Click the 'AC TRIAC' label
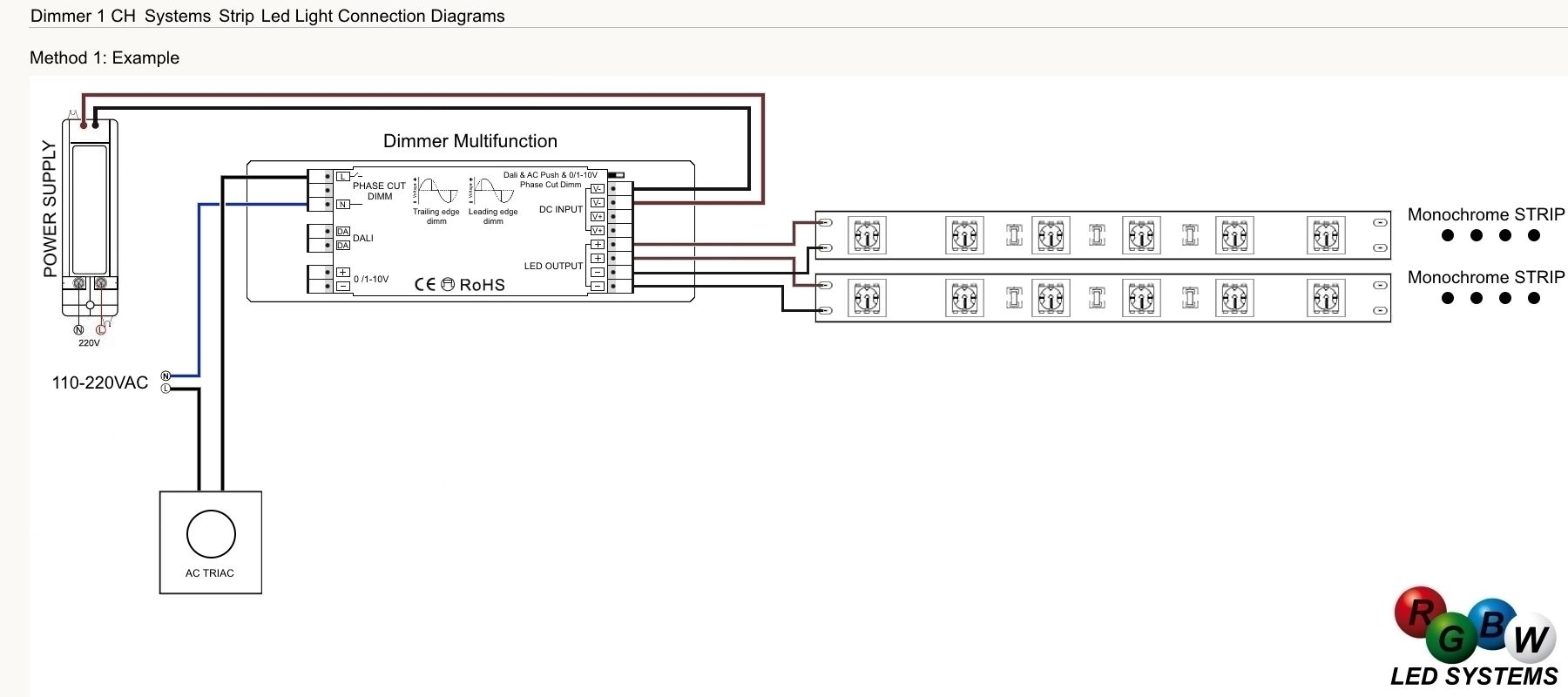The width and height of the screenshot is (1568, 697). click(x=210, y=573)
